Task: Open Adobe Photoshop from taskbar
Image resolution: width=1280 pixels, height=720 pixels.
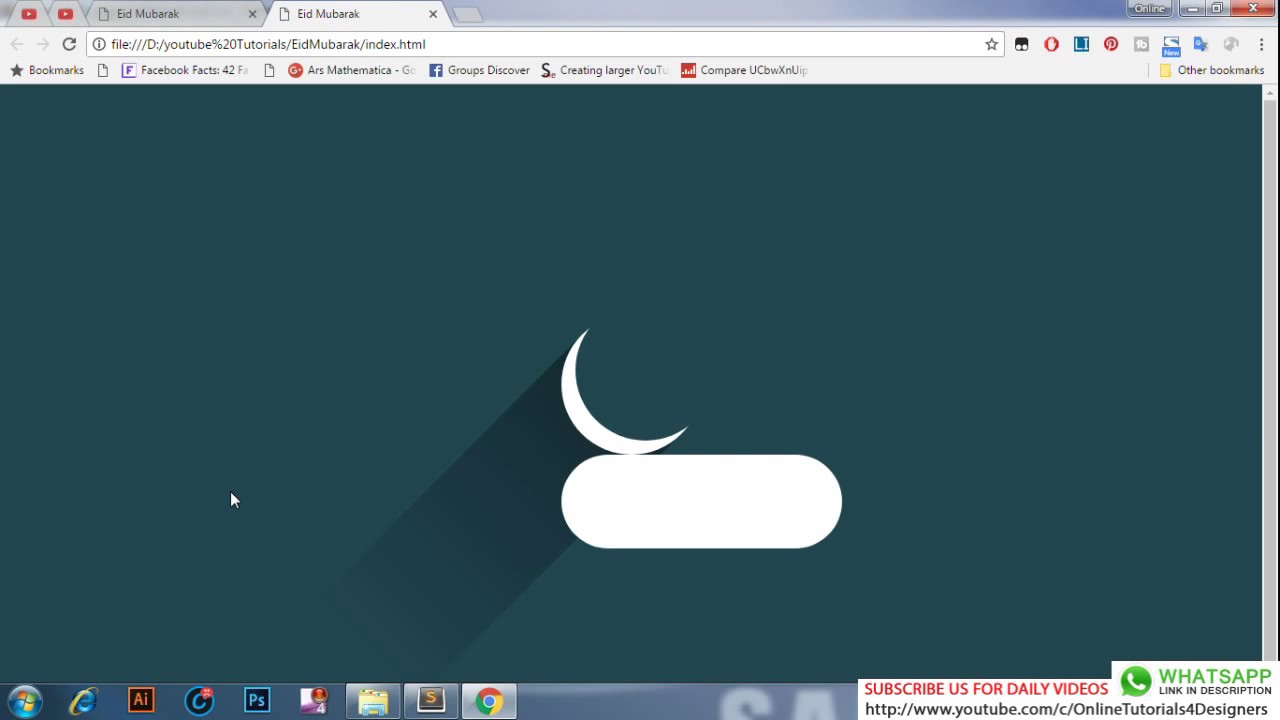Action: point(257,701)
